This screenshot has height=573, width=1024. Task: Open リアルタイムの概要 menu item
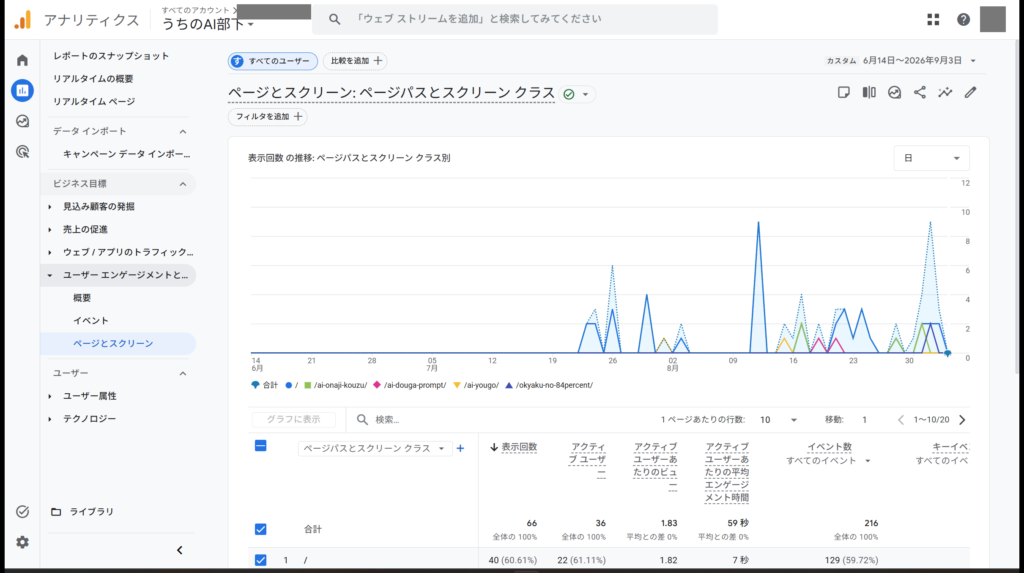click(x=93, y=79)
